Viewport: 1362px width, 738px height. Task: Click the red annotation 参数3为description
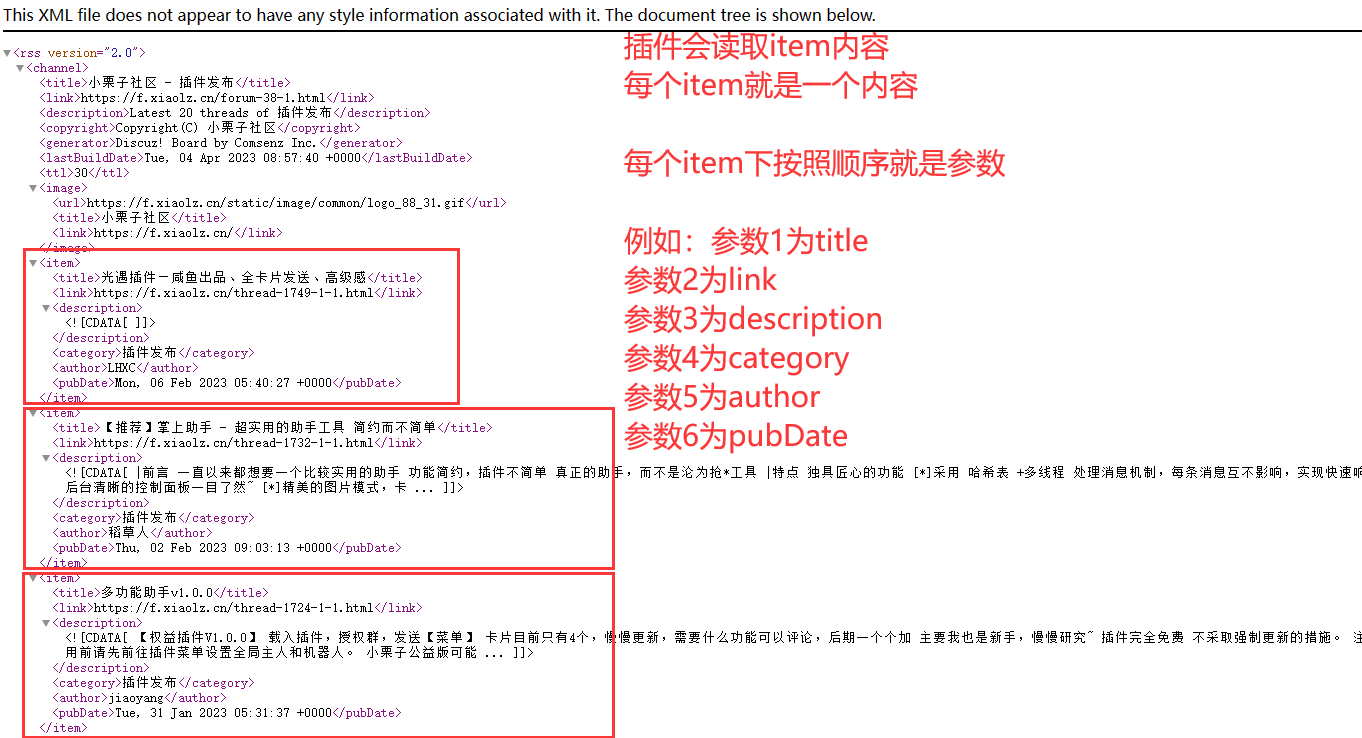pos(753,319)
